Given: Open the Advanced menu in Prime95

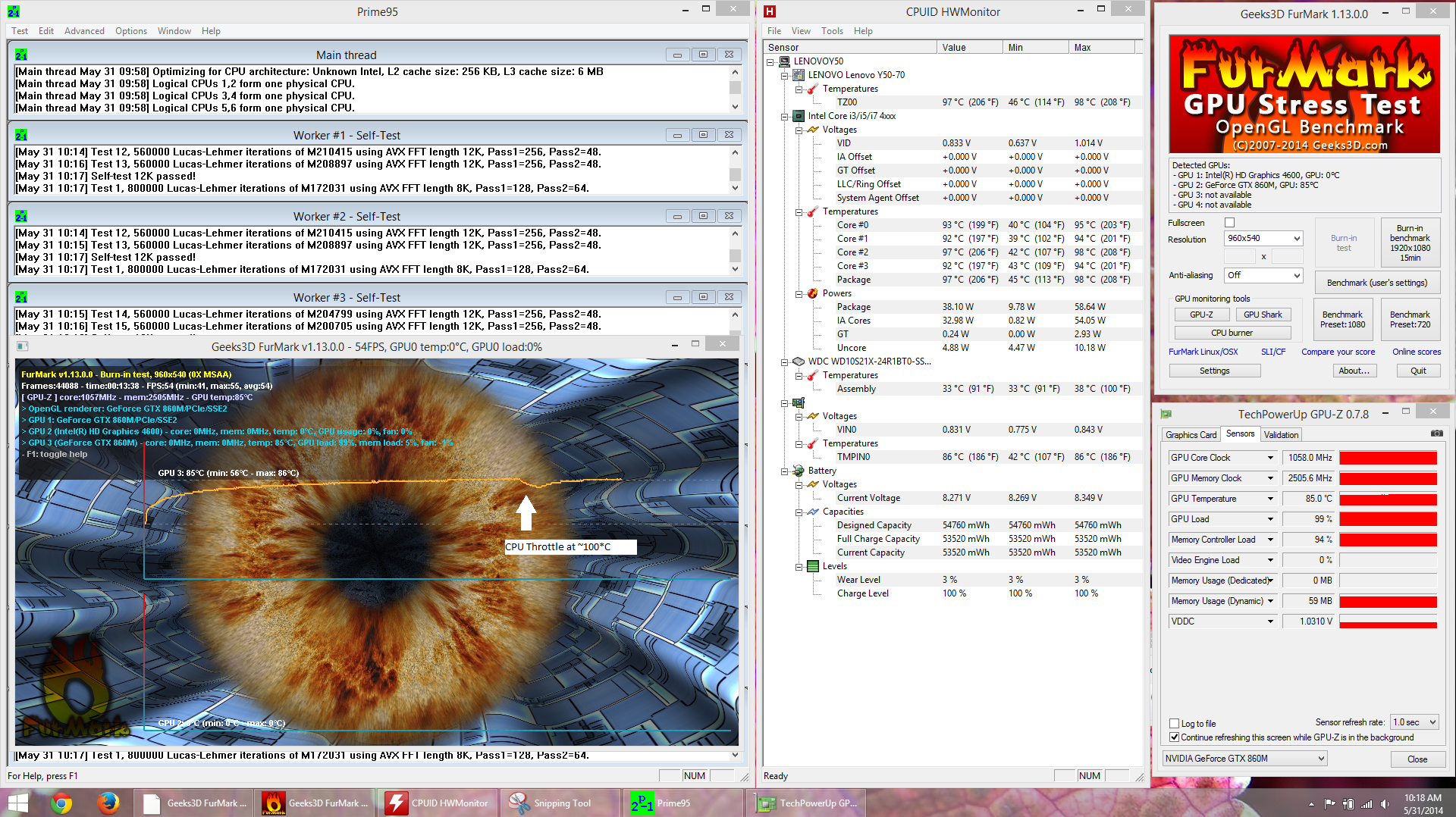Looking at the screenshot, I should click(x=84, y=31).
